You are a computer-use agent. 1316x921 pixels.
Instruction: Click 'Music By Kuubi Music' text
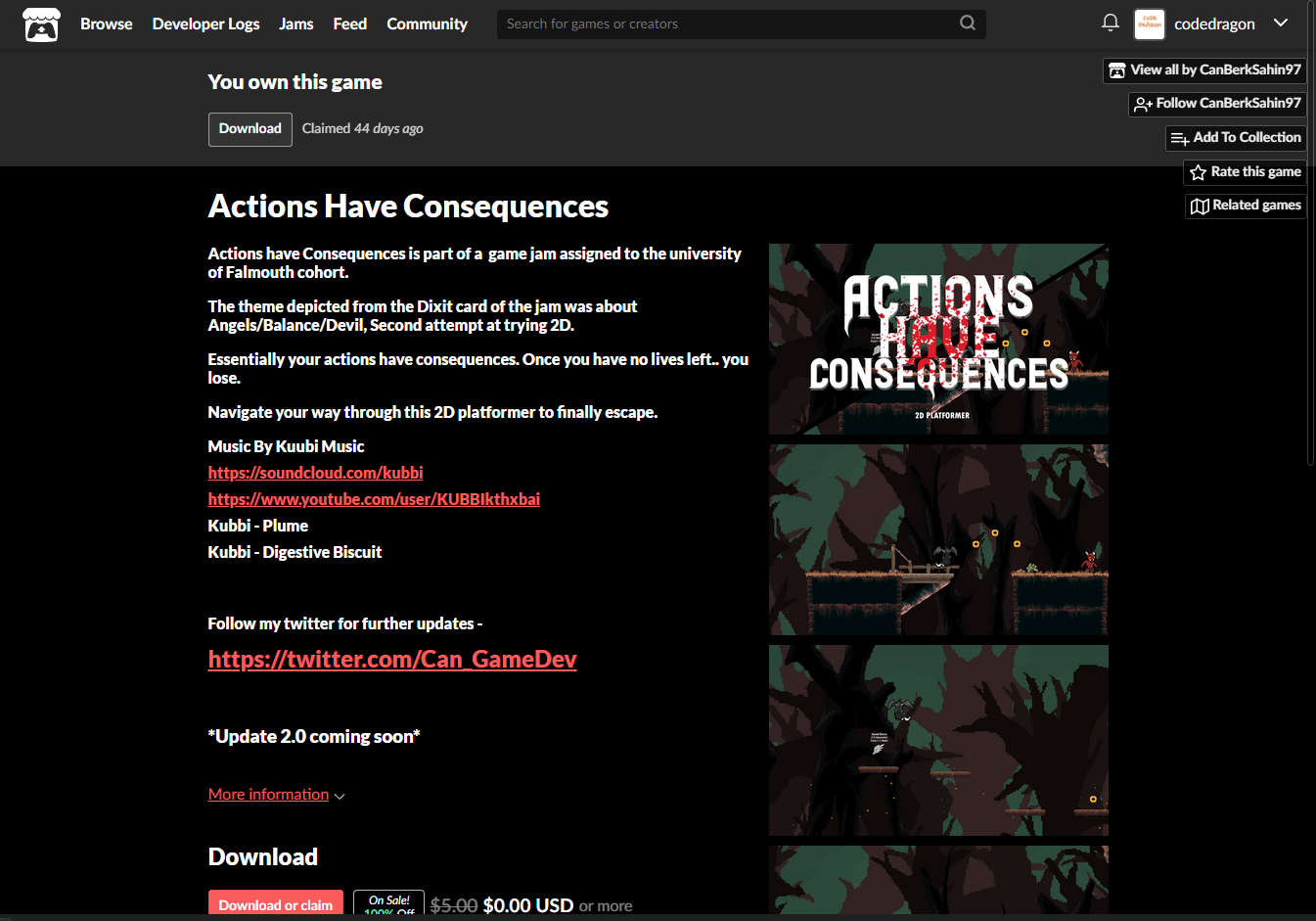click(286, 446)
